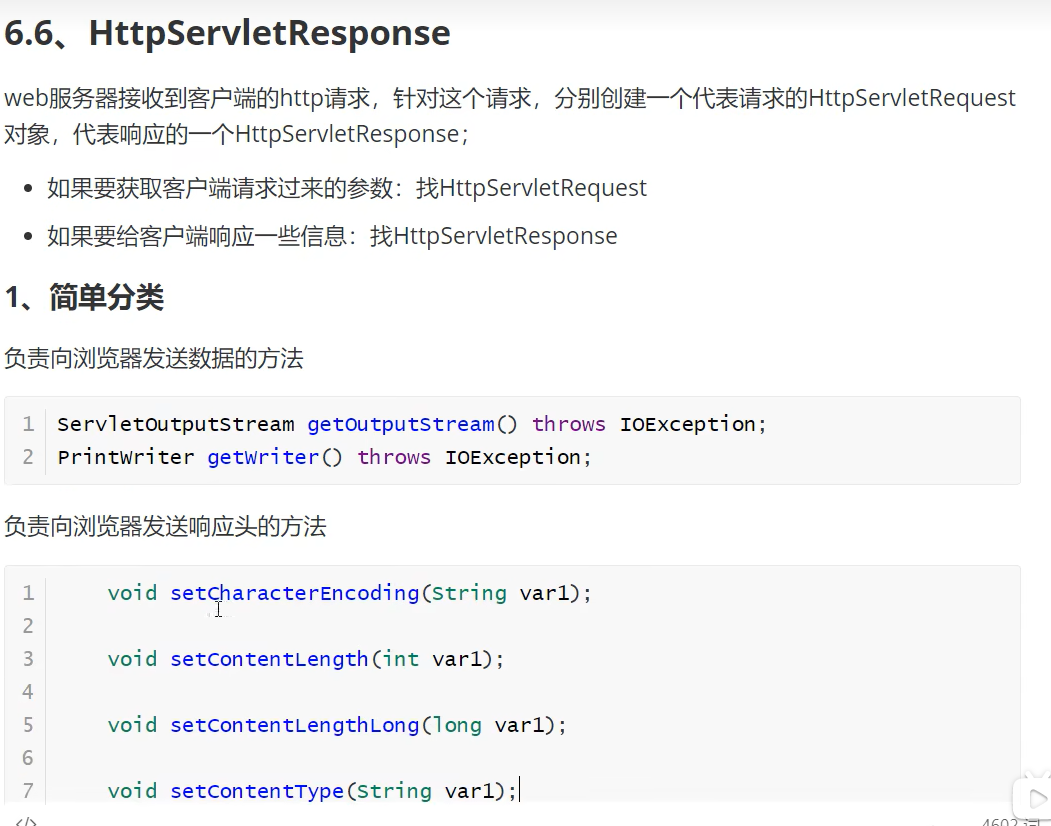The image size is (1051, 826).
Task: Click the 6.6 HttpServletResponse heading
Action: [x=228, y=33]
